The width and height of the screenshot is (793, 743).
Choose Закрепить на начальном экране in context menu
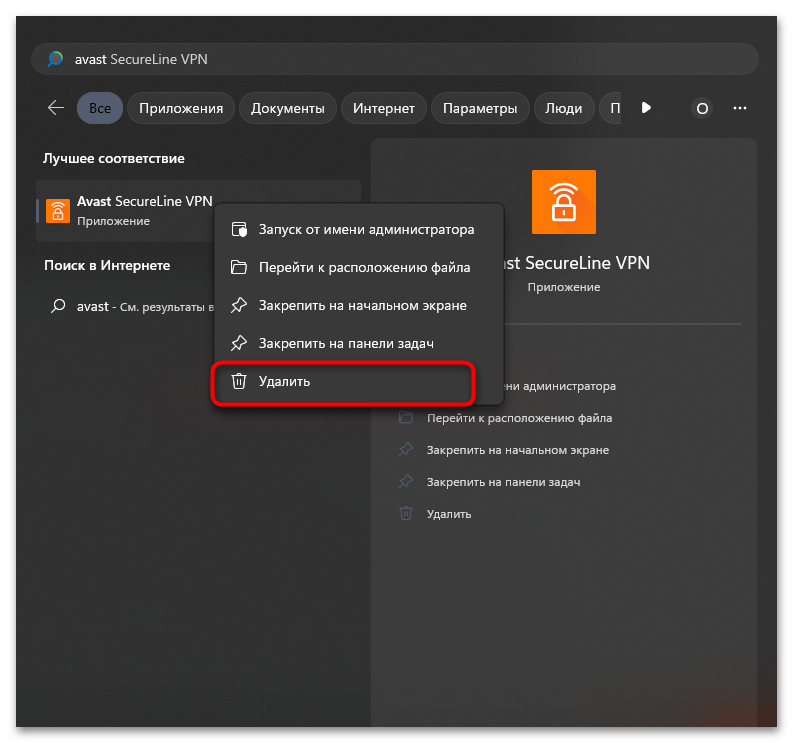point(359,305)
